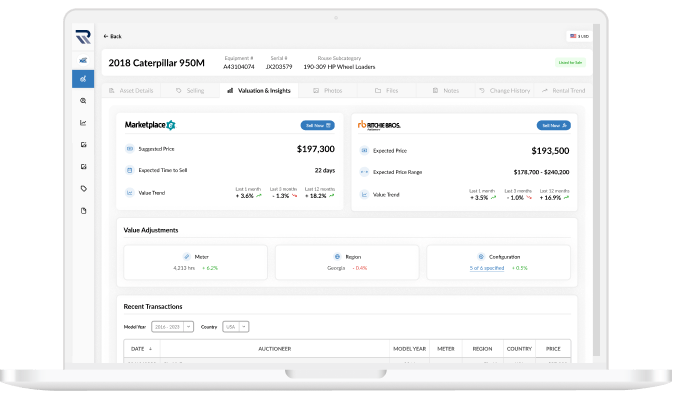Click the Listed for Sale status badge
677x399 pixels.
tap(570, 63)
